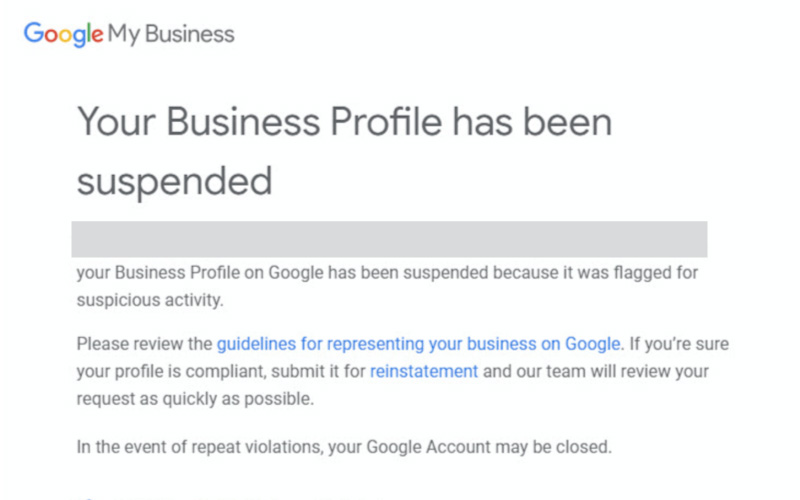Click 'your profile is compliant, submit it for' text
This screenshot has height=500, width=800.
pyautogui.click(x=221, y=371)
